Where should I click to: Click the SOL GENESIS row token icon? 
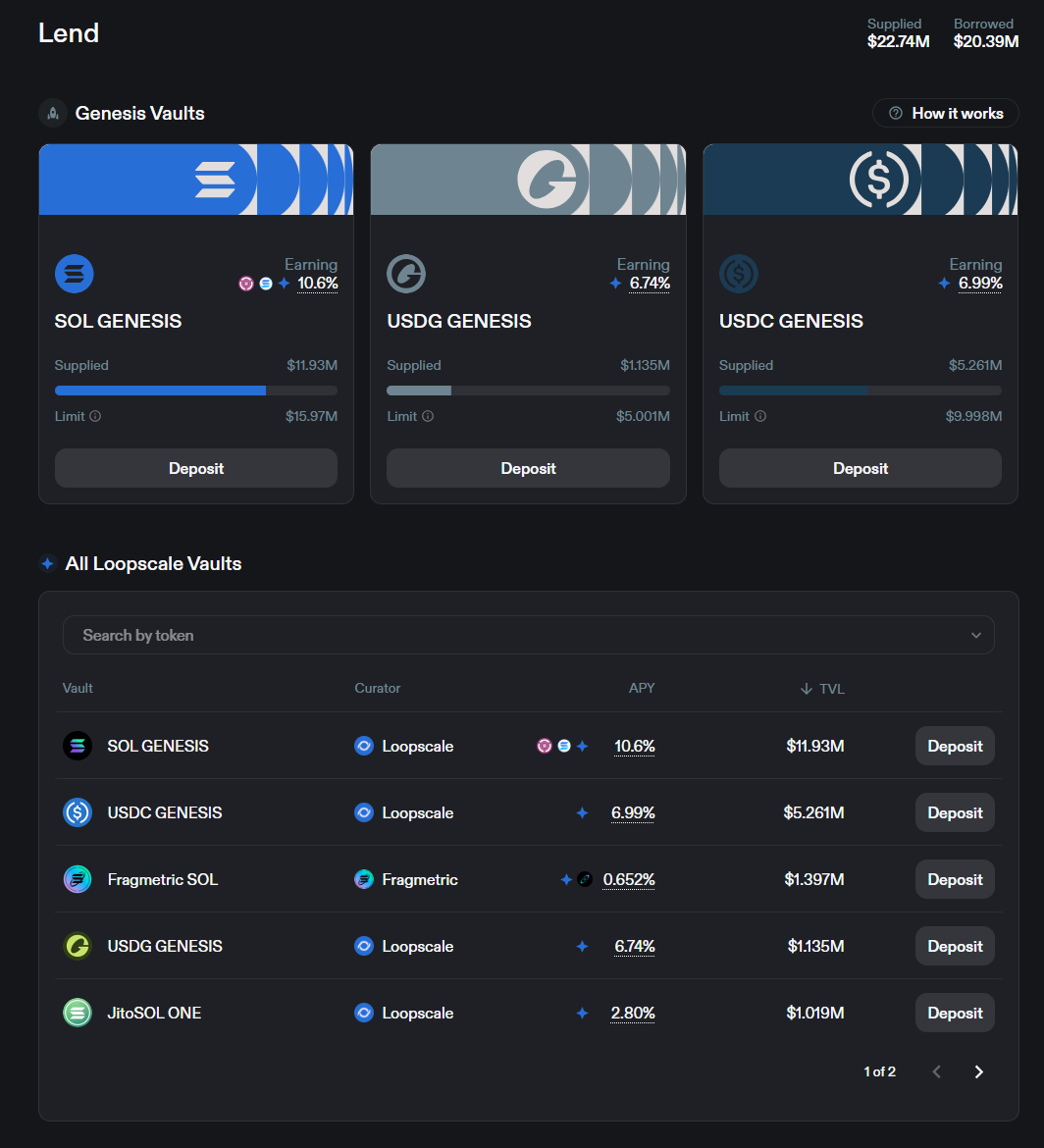(x=77, y=746)
